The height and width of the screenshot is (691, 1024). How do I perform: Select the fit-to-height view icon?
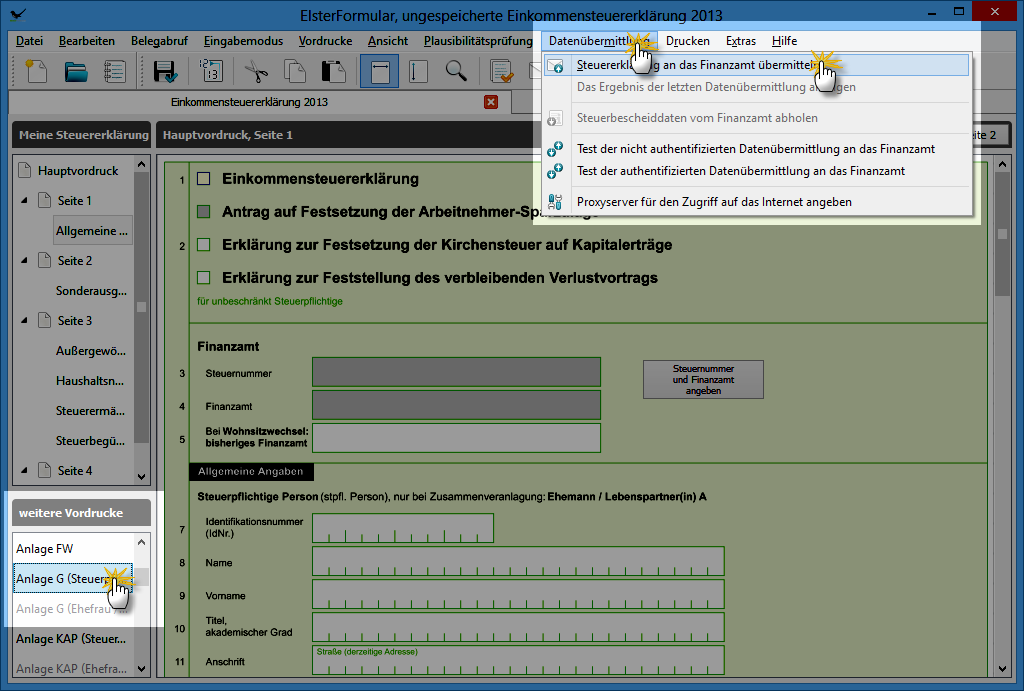coord(417,71)
